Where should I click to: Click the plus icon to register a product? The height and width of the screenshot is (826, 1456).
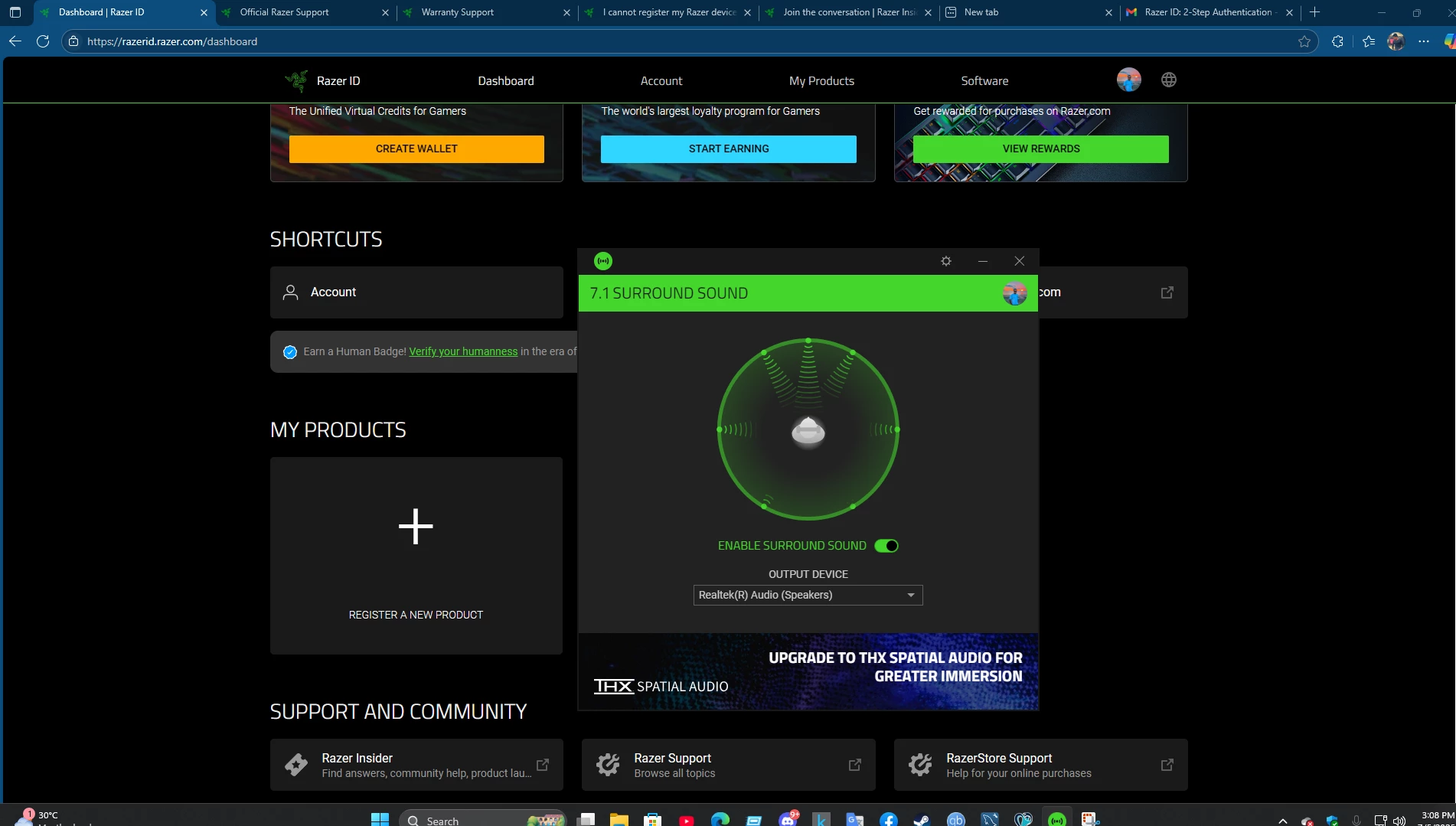(416, 527)
